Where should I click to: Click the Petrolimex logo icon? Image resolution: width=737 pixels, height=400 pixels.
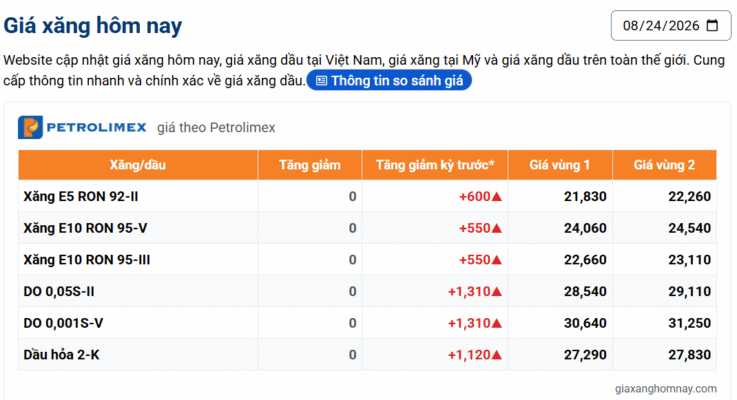click(x=31, y=127)
